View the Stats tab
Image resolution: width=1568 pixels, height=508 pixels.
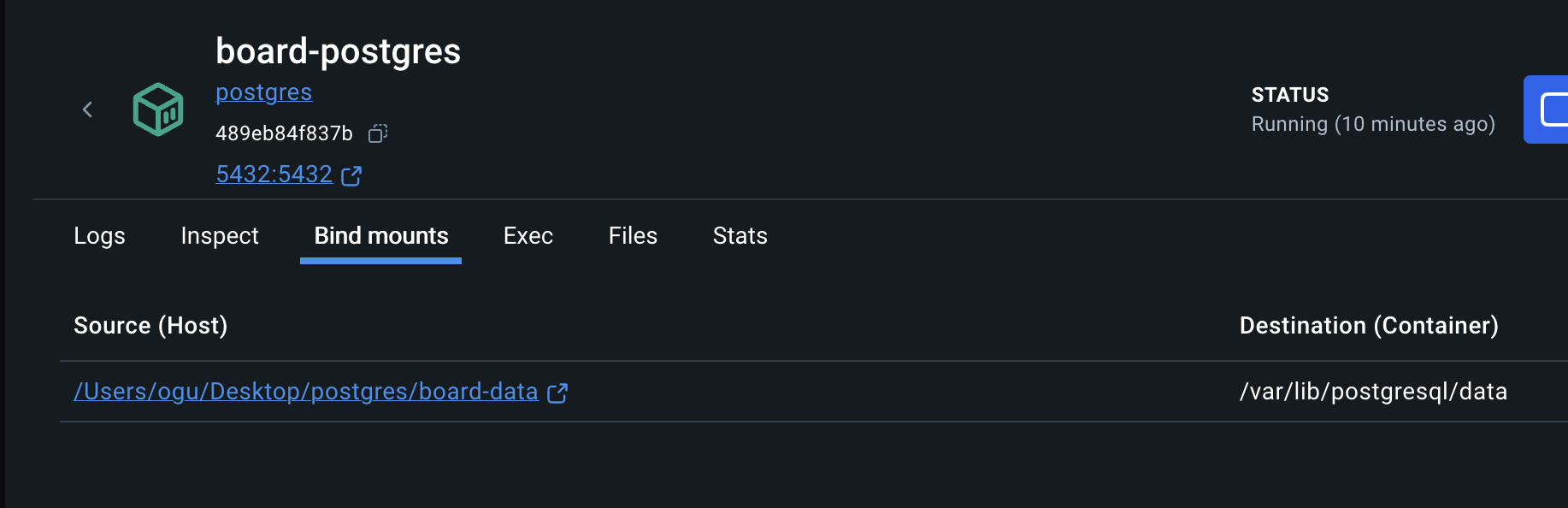(x=740, y=236)
